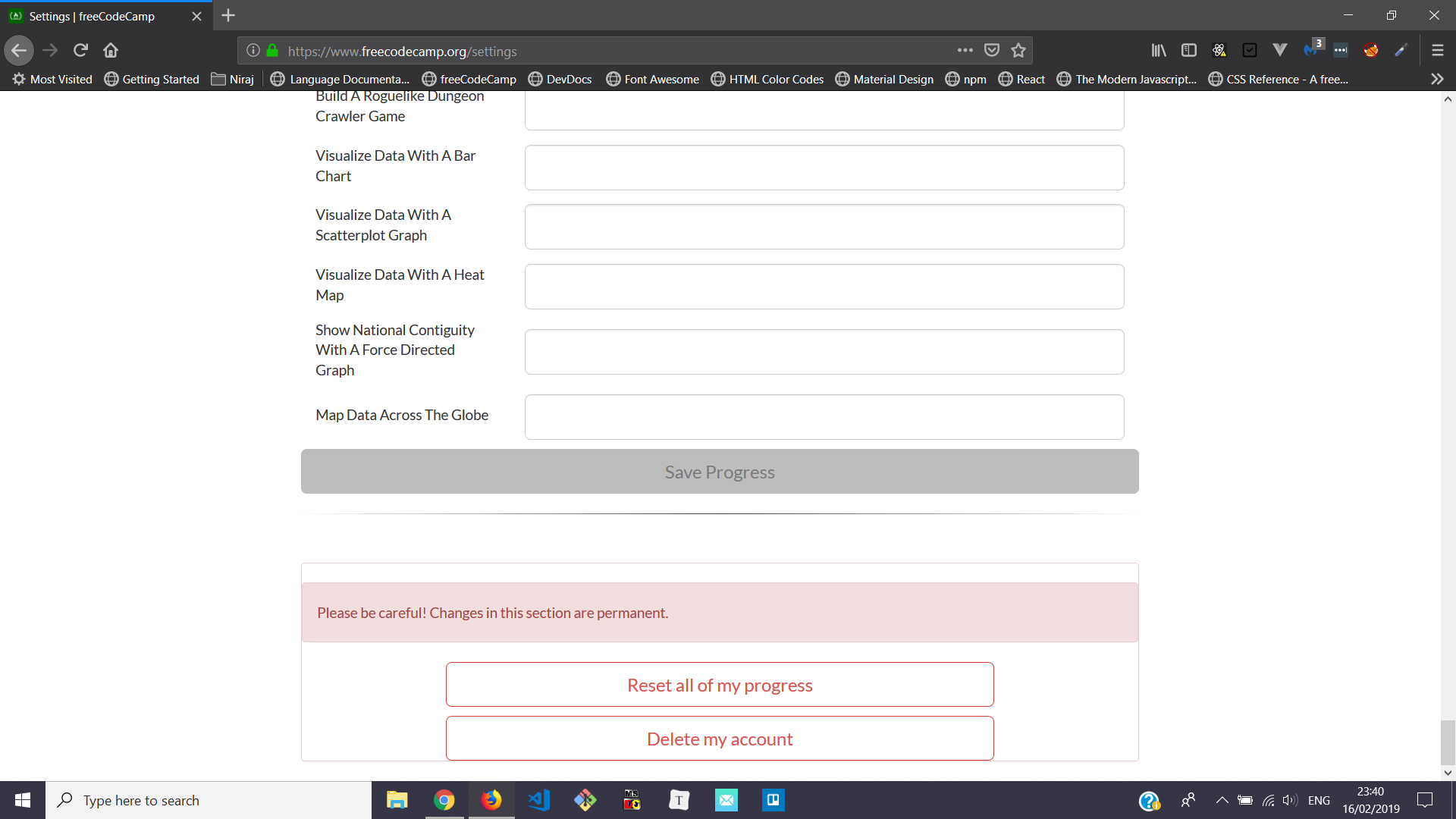1456x819 pixels.
Task: Open the Font Awesome bookmark
Action: pyautogui.click(x=653, y=79)
